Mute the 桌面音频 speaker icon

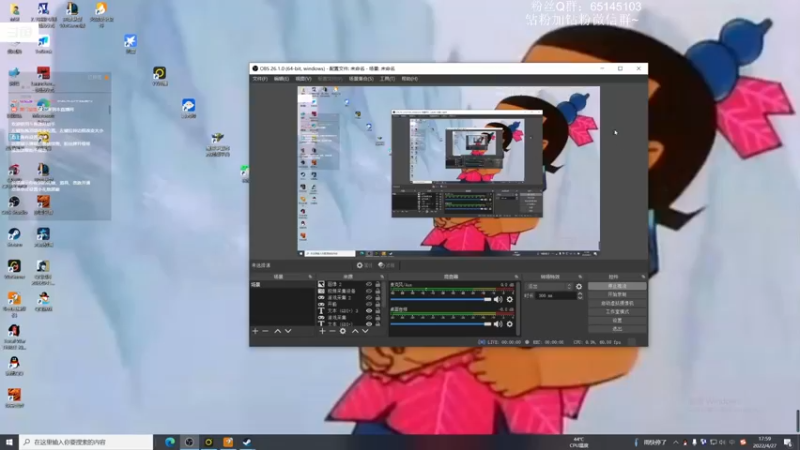(498, 324)
